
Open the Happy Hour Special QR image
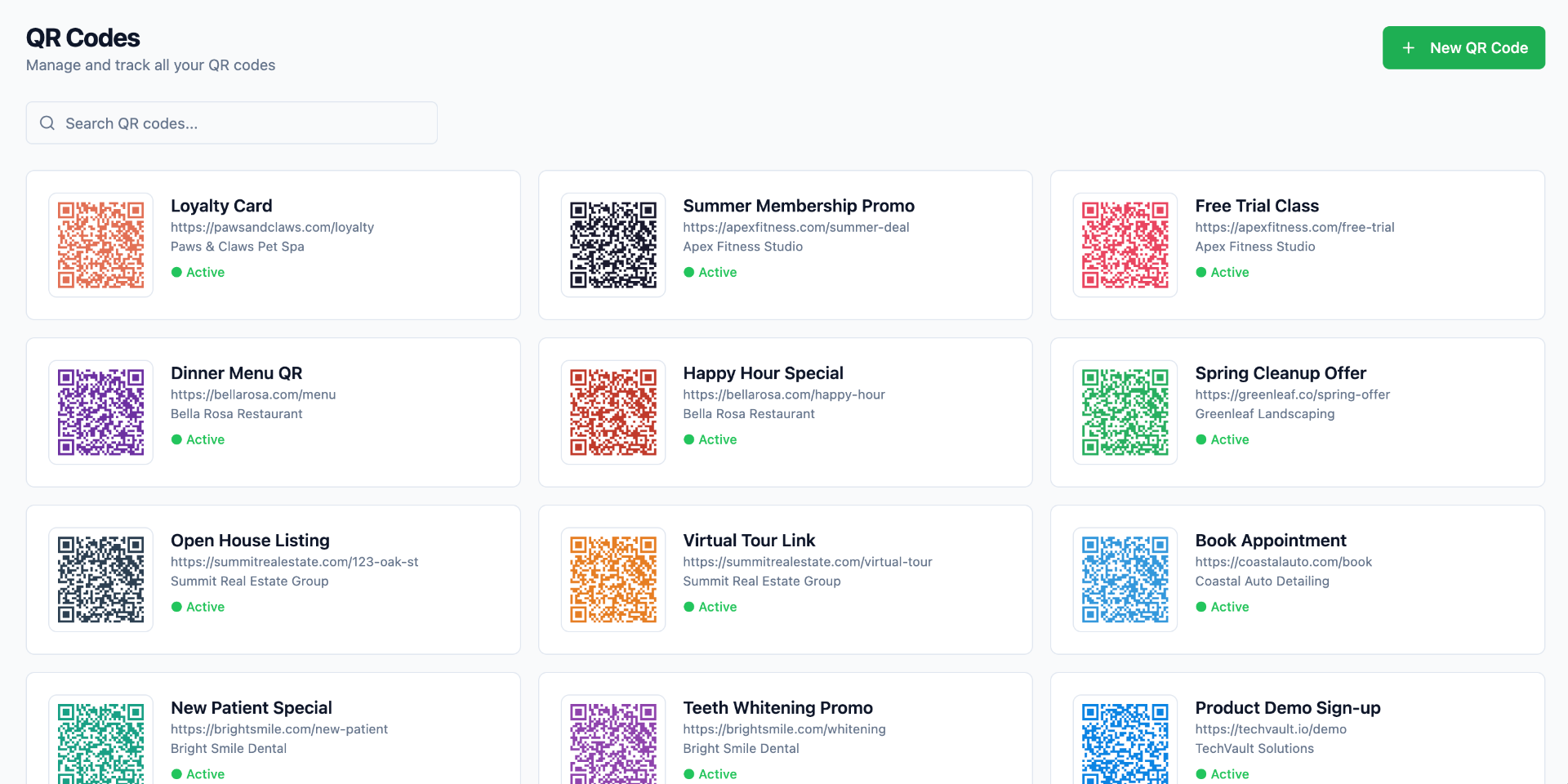613,412
